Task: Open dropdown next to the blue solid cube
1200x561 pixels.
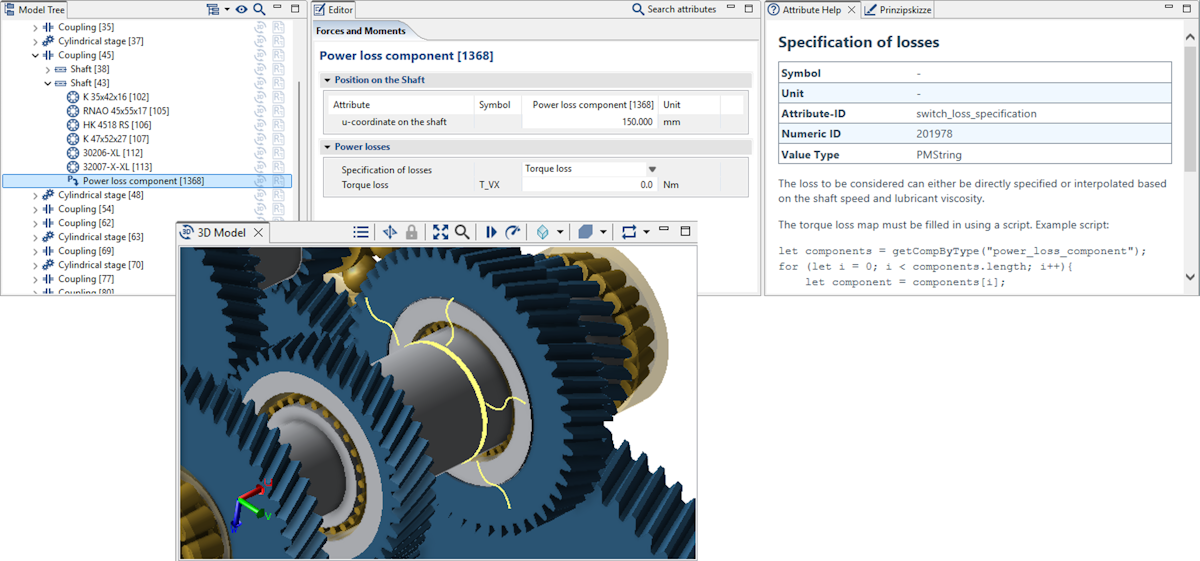Action: (604, 232)
